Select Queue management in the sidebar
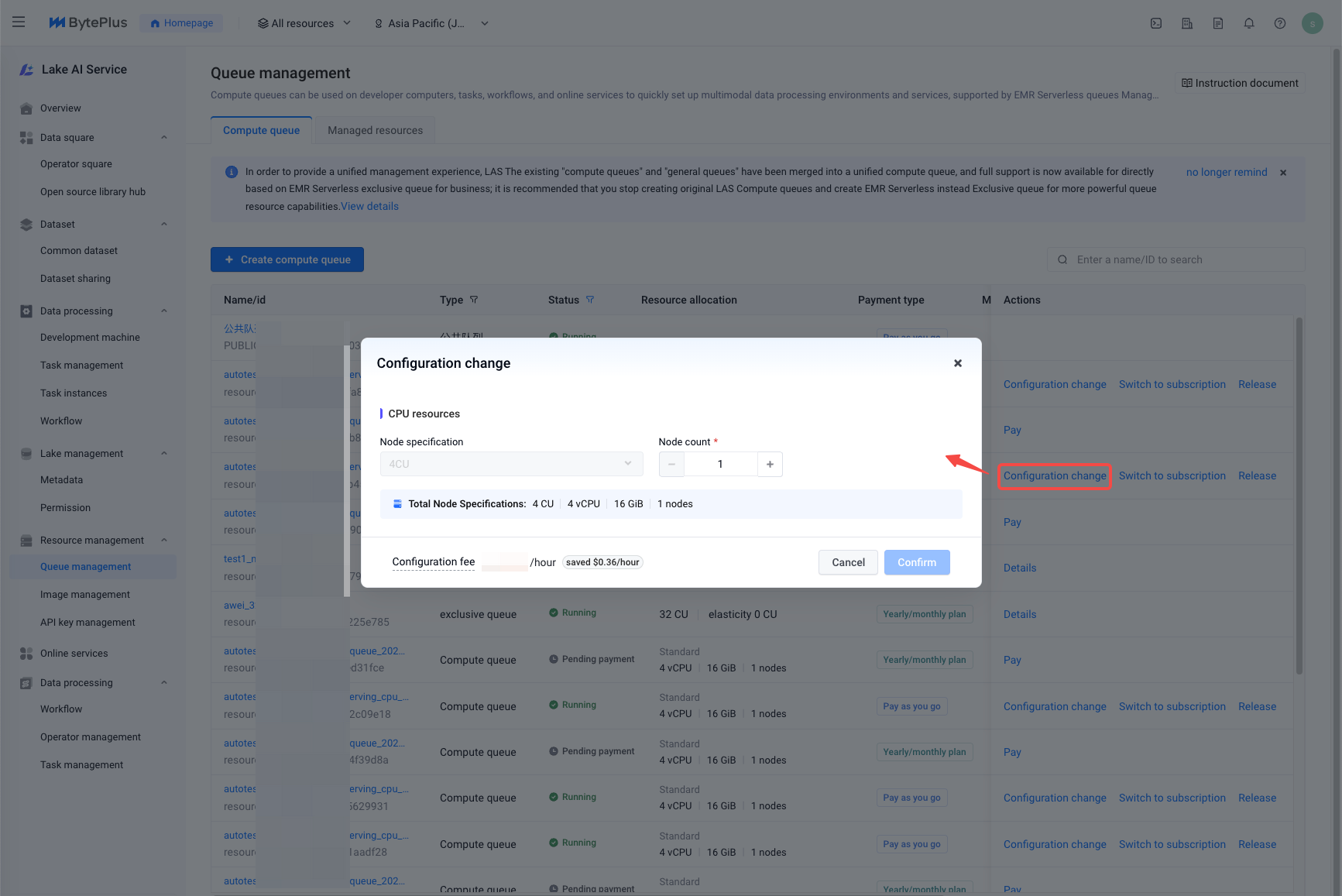The width and height of the screenshot is (1342, 896). [x=85, y=567]
